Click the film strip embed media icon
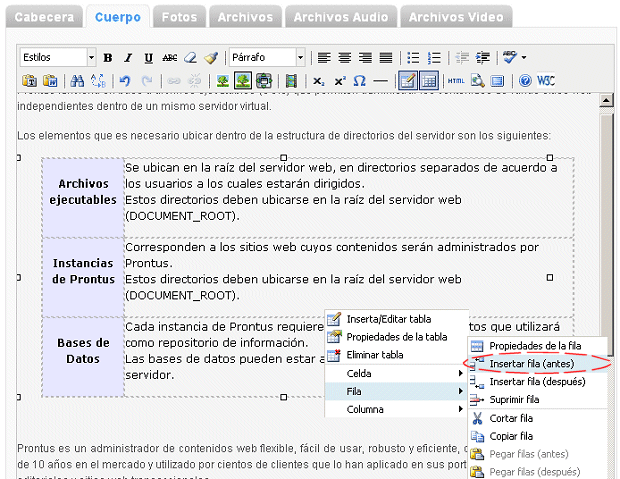The image size is (620, 479). pyautogui.click(x=291, y=81)
